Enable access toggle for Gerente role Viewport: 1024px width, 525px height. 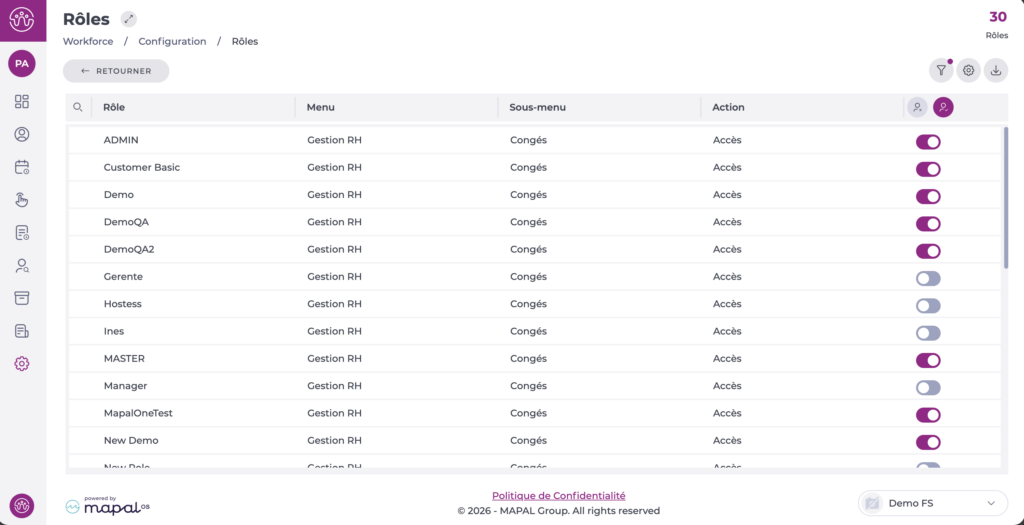tap(928, 278)
